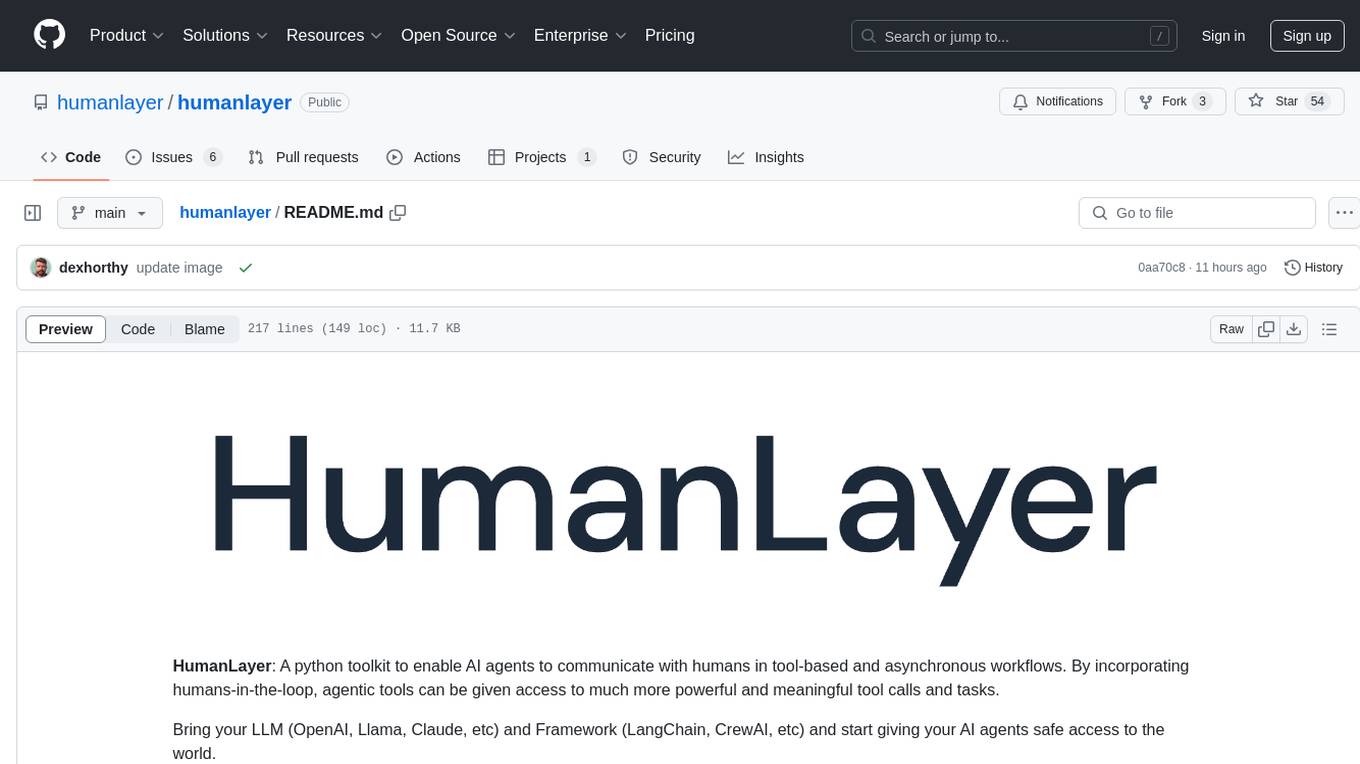Open commit History
The height and width of the screenshot is (764, 1360).
tap(1313, 268)
